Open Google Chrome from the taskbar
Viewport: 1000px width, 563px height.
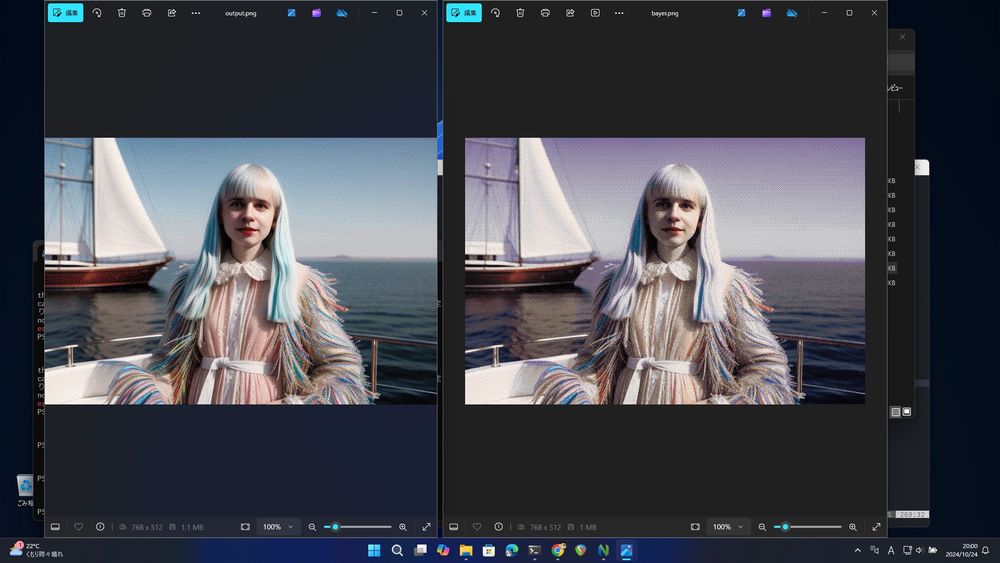[x=558, y=550]
